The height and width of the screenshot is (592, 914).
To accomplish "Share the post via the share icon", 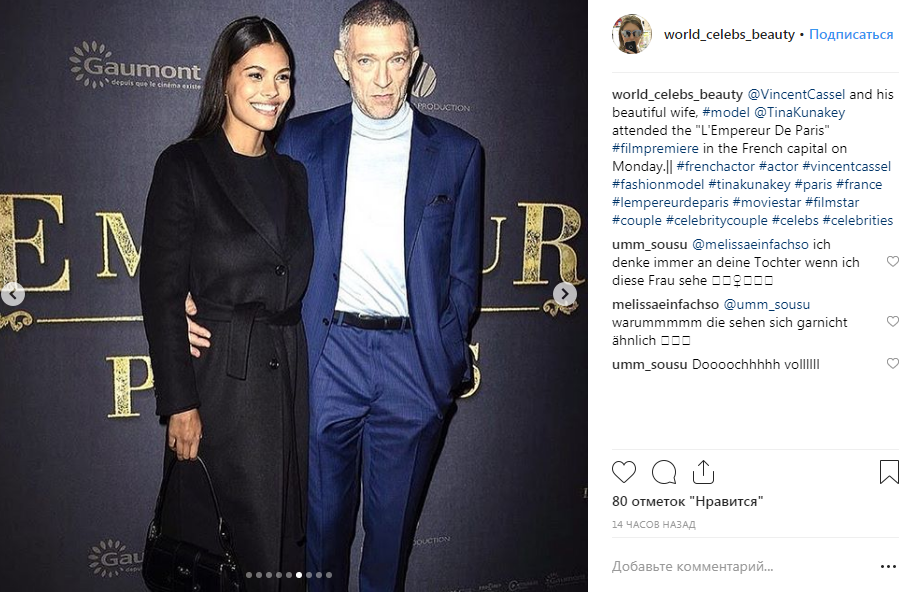I will 704,472.
